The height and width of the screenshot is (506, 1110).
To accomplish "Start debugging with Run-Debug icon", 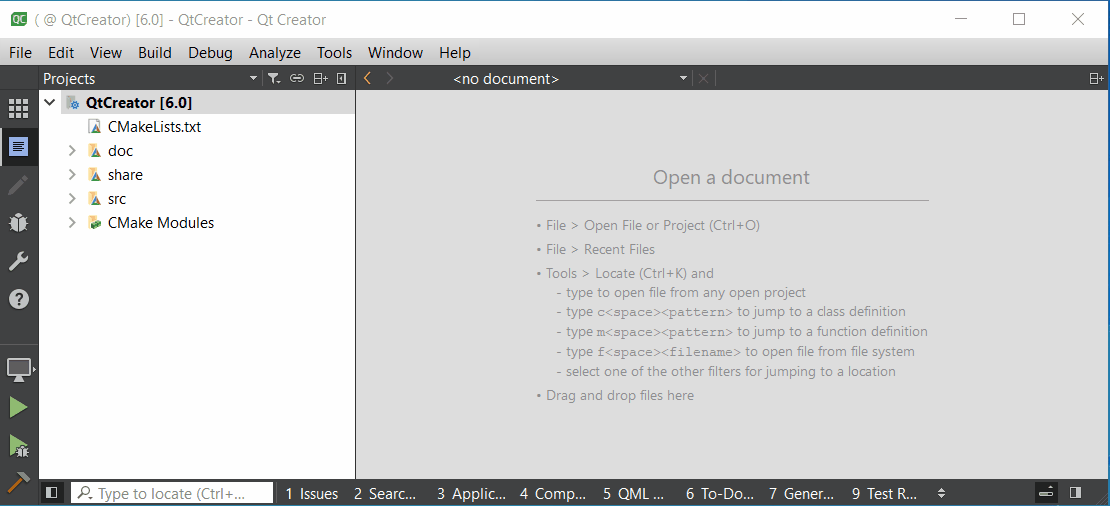I will [x=18, y=445].
